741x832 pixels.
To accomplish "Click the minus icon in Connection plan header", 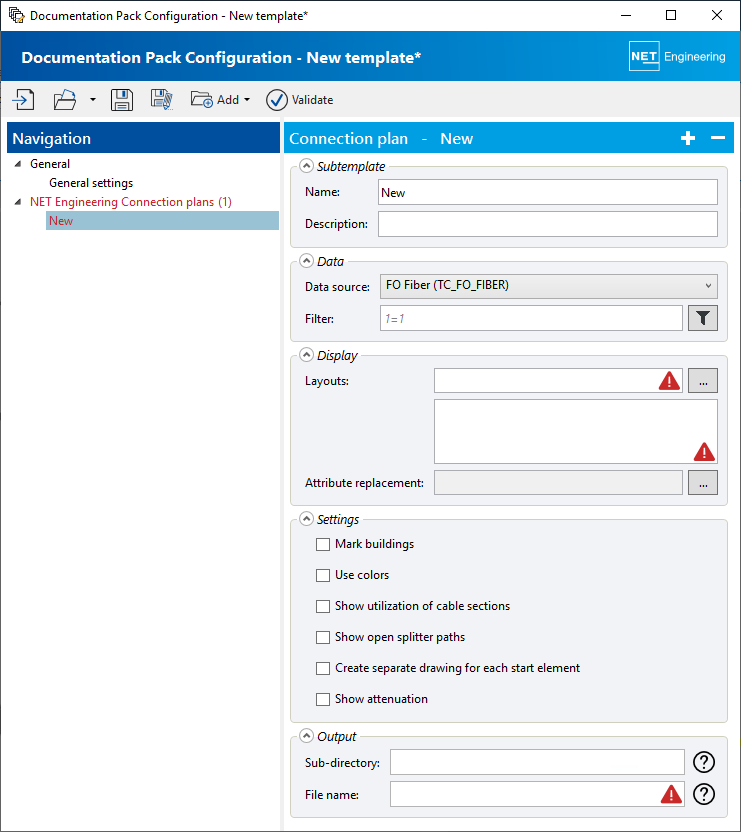I will 718,138.
